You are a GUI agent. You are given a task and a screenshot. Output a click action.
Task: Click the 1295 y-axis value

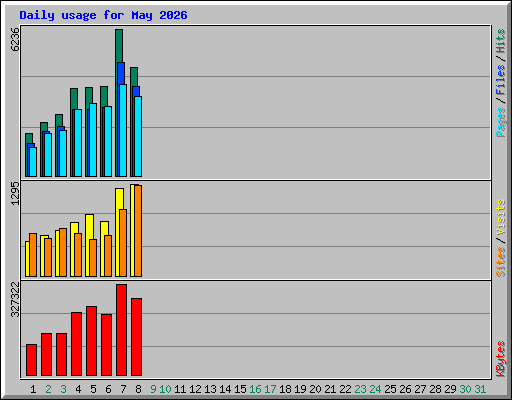coord(15,193)
